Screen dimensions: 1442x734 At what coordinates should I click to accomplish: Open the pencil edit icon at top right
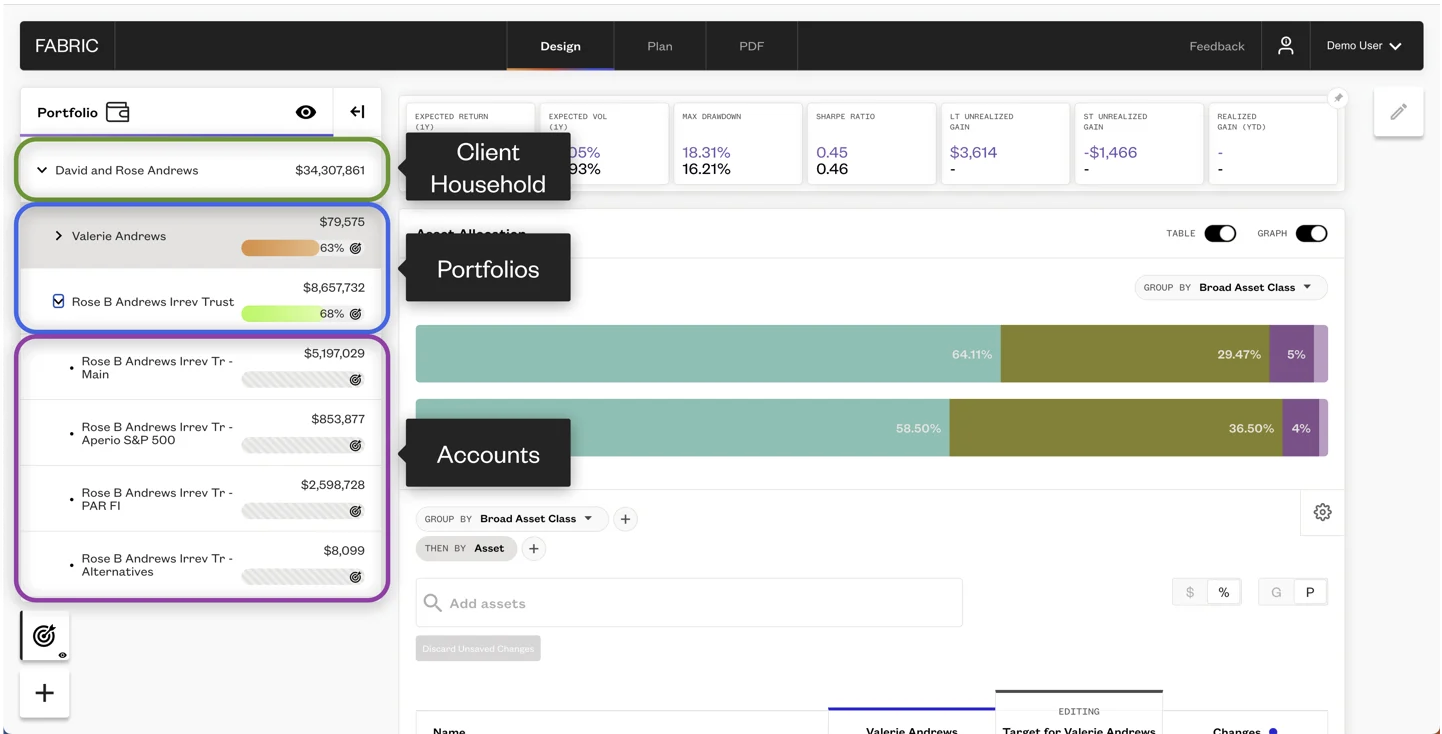1398,111
